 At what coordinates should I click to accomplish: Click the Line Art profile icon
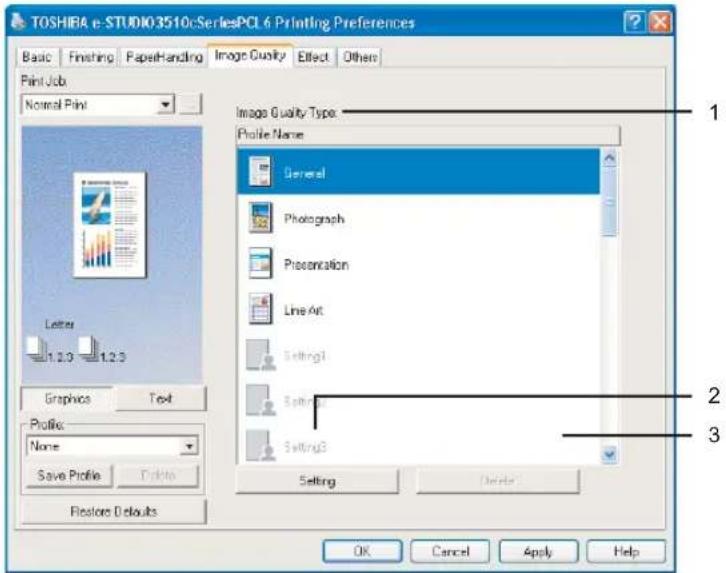click(x=260, y=309)
